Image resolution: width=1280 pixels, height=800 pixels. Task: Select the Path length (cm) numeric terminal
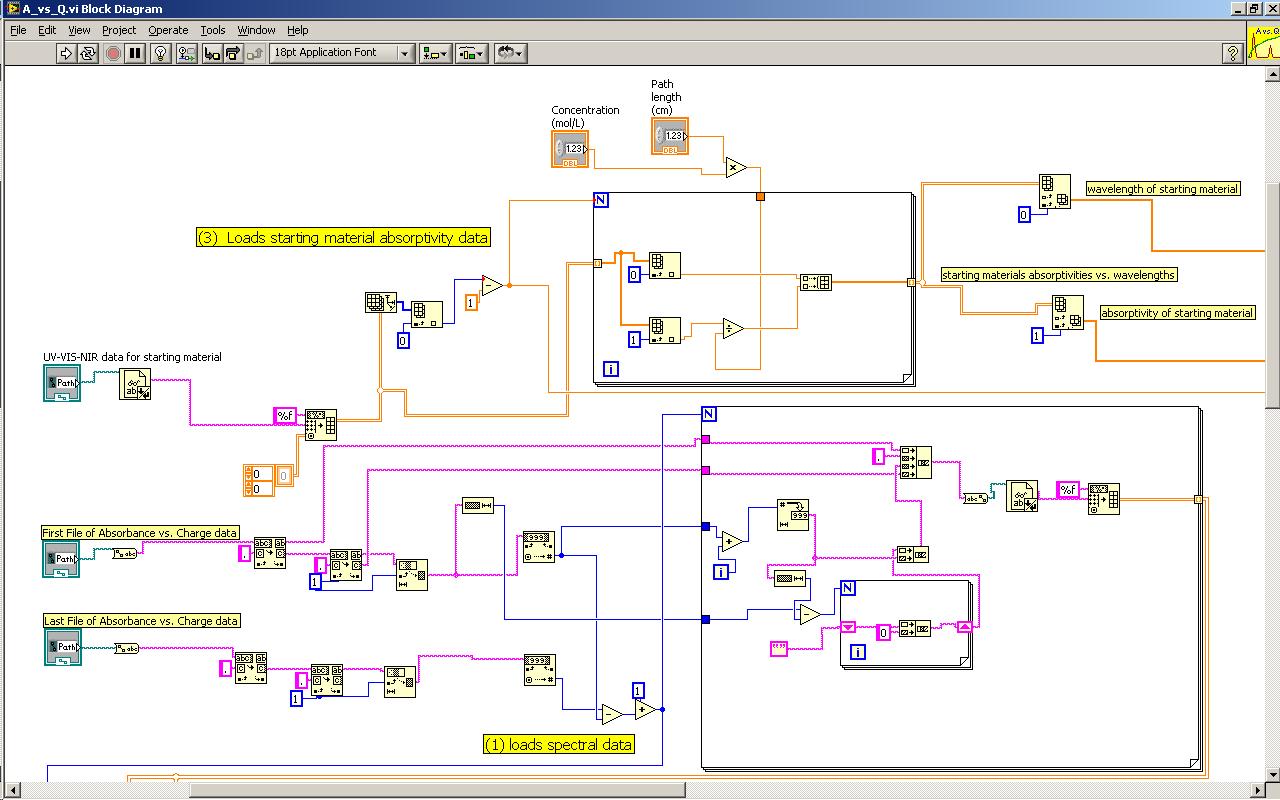coord(670,136)
